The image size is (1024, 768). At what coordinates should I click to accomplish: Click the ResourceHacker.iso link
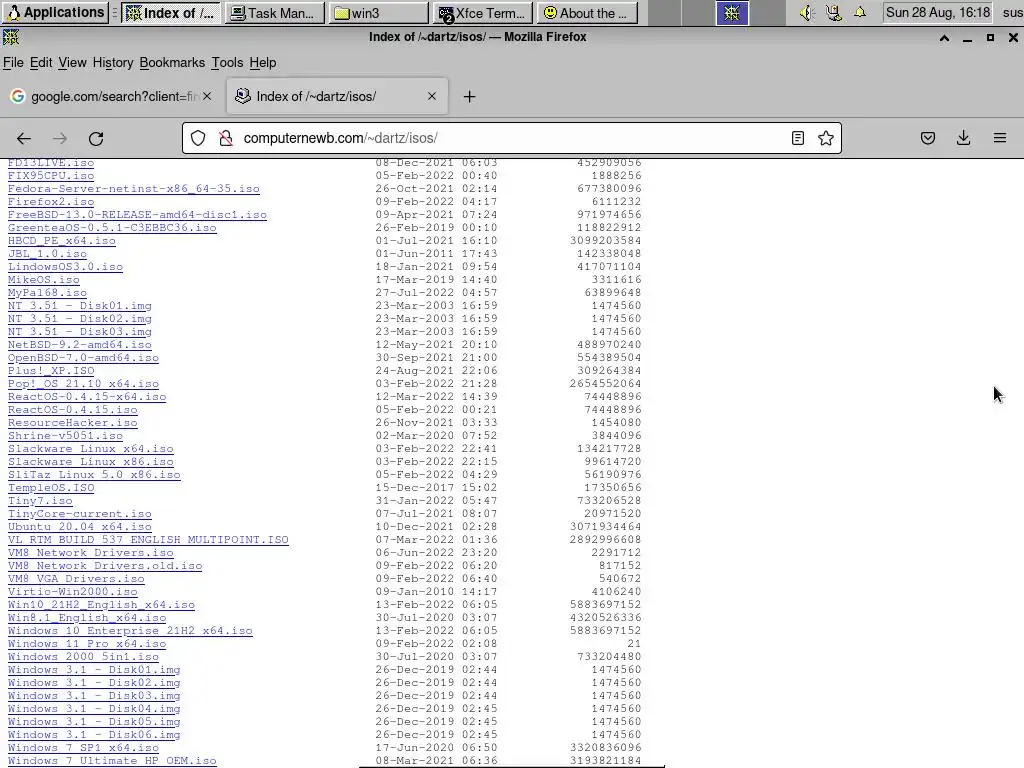click(x=72, y=423)
